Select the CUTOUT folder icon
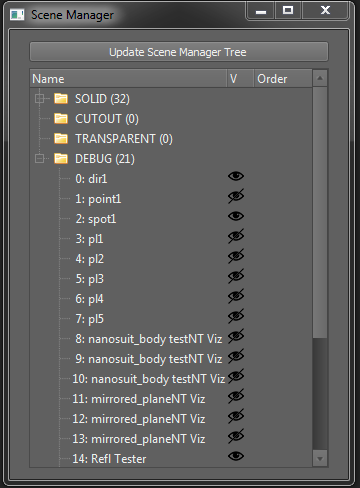Screen dimensions: 360x488 pos(61,118)
